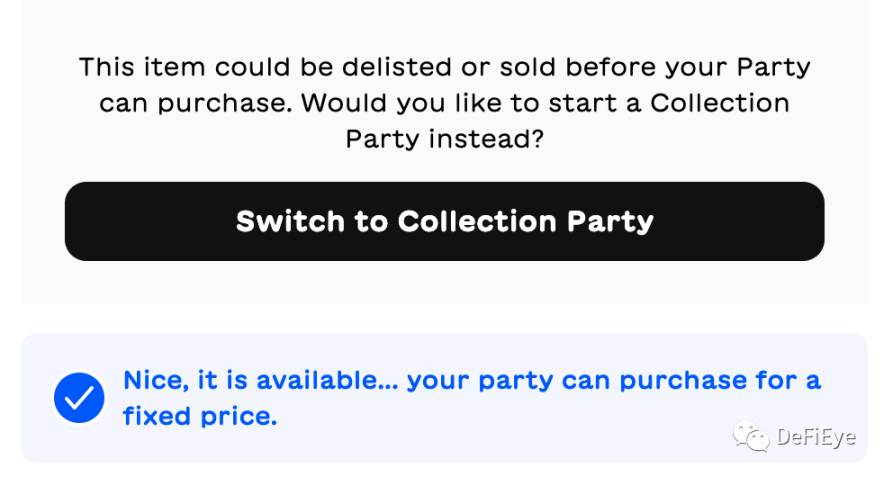
Task: Select the 'Nice, it is available' message
Action: (x=471, y=381)
